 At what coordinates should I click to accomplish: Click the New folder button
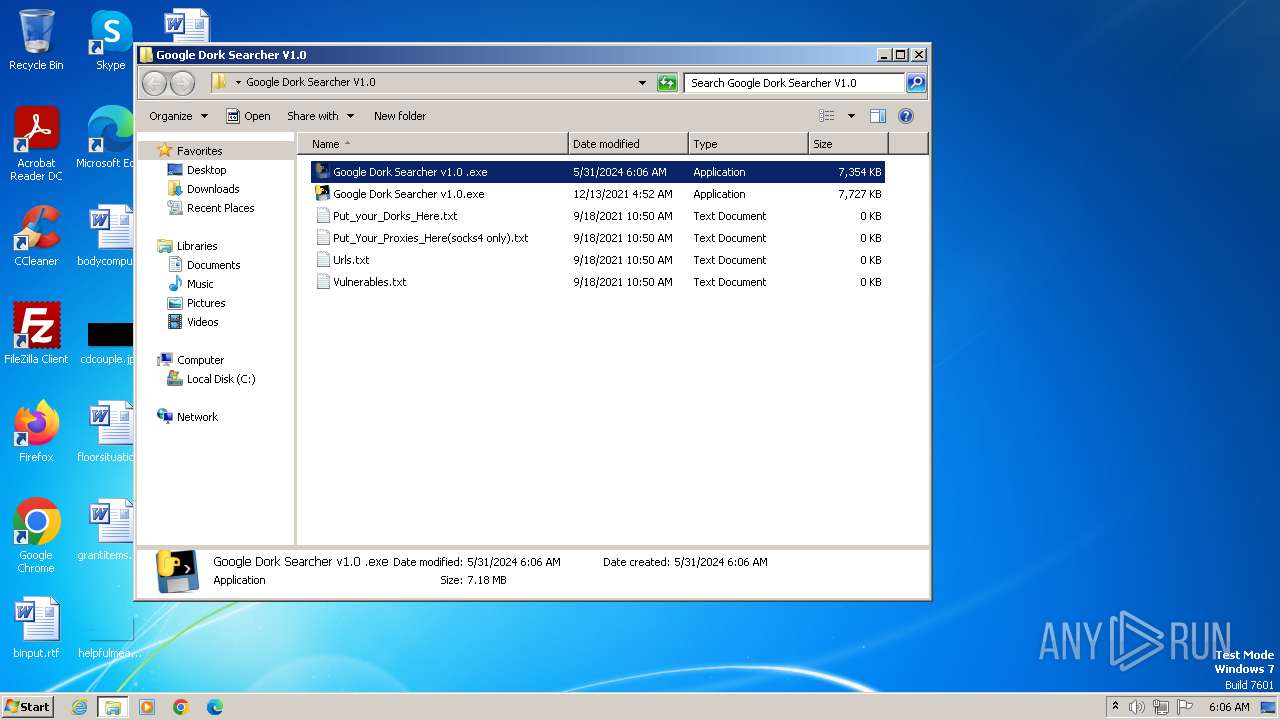click(x=400, y=116)
